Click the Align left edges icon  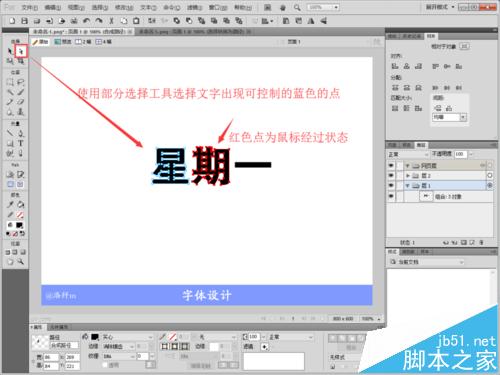[395, 66]
